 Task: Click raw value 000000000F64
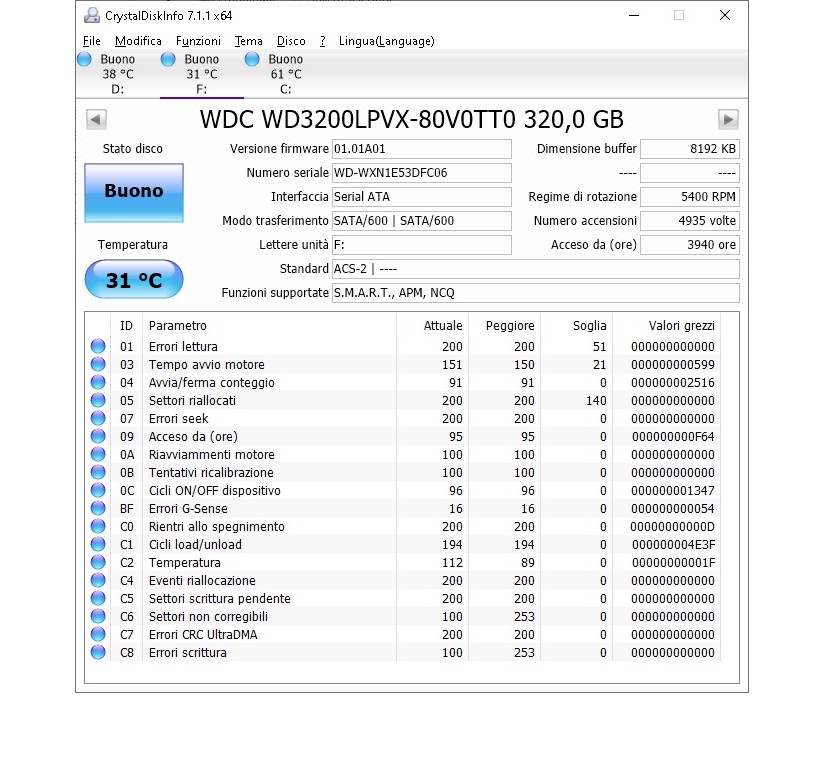click(673, 436)
